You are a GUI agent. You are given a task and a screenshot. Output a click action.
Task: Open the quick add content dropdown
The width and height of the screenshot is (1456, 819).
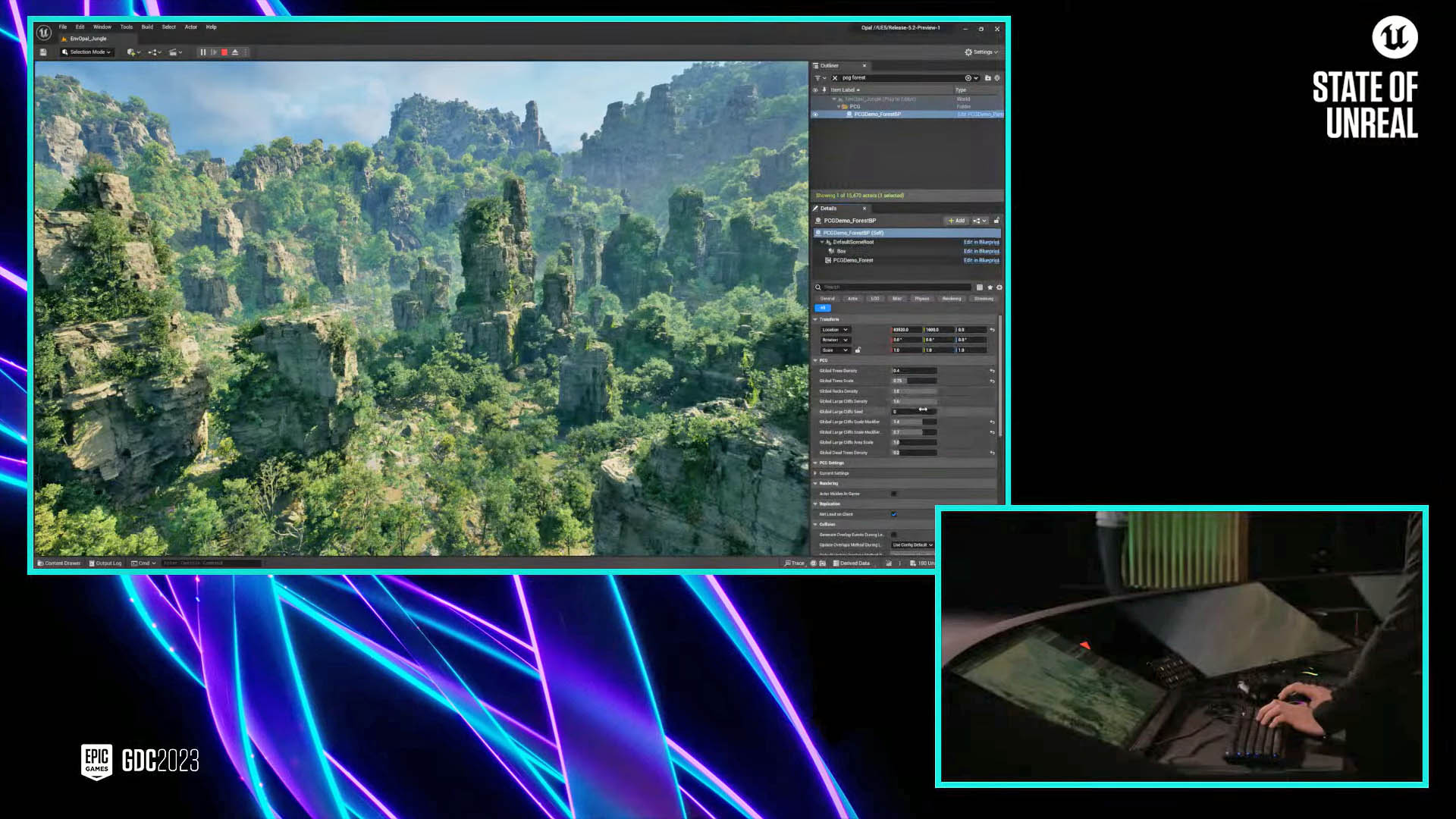[133, 52]
